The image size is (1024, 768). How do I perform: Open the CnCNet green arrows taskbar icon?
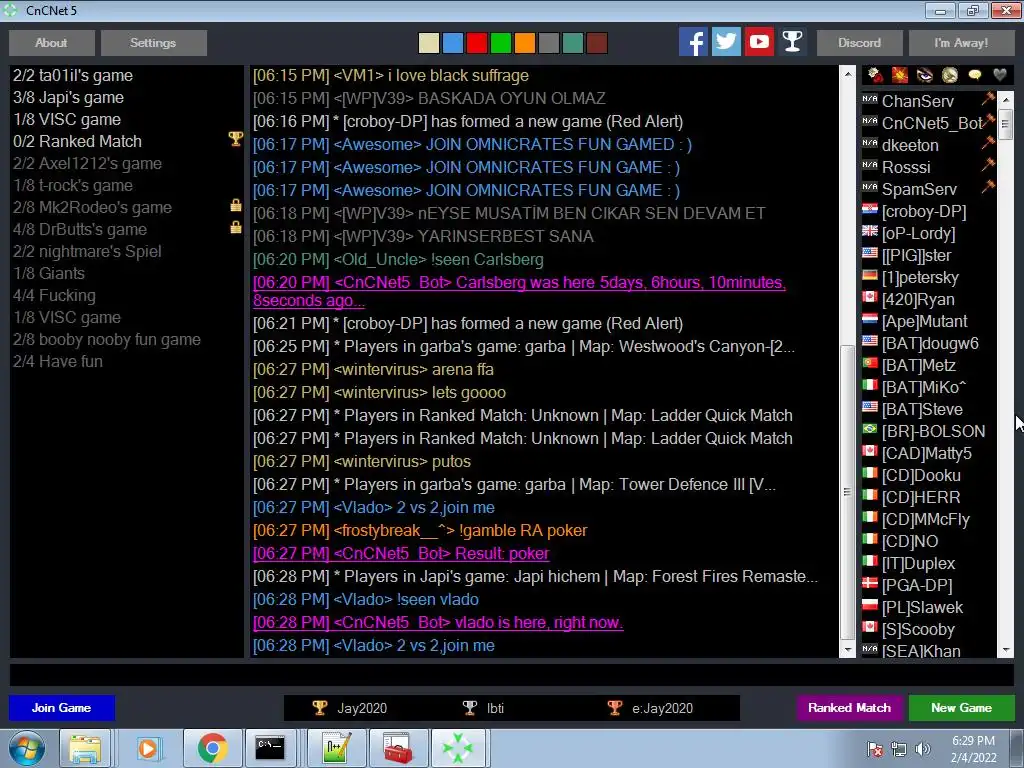click(x=457, y=748)
